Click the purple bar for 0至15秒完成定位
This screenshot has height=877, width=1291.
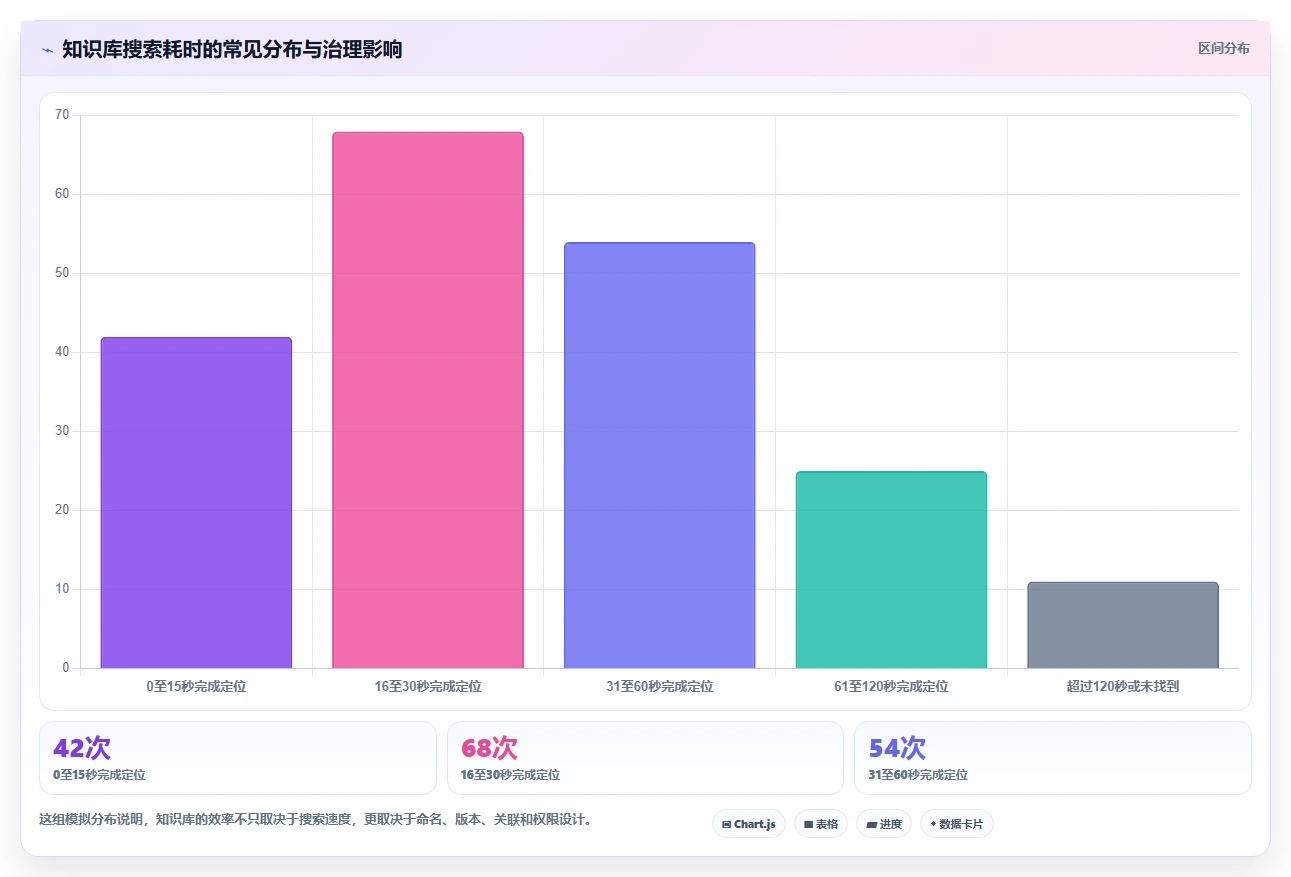196,502
